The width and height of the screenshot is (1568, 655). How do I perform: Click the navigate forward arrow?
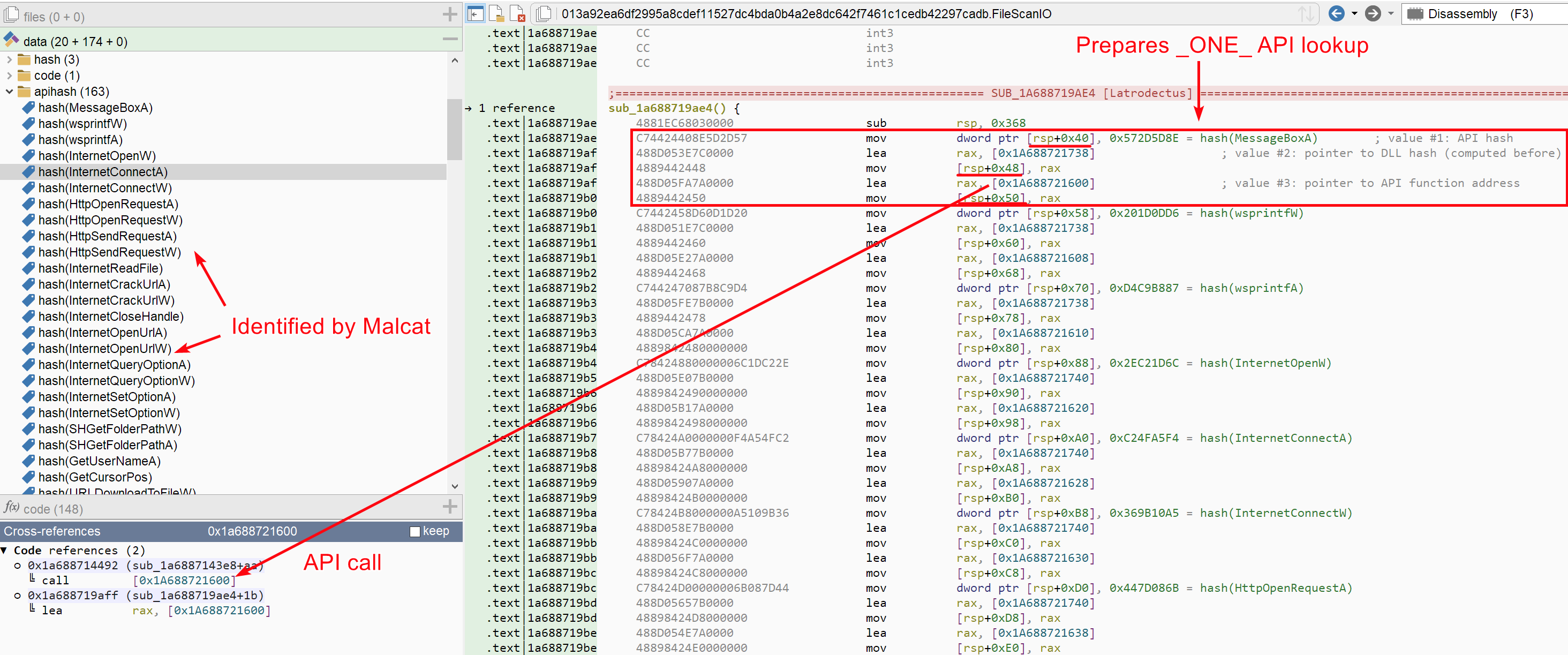(x=1373, y=13)
